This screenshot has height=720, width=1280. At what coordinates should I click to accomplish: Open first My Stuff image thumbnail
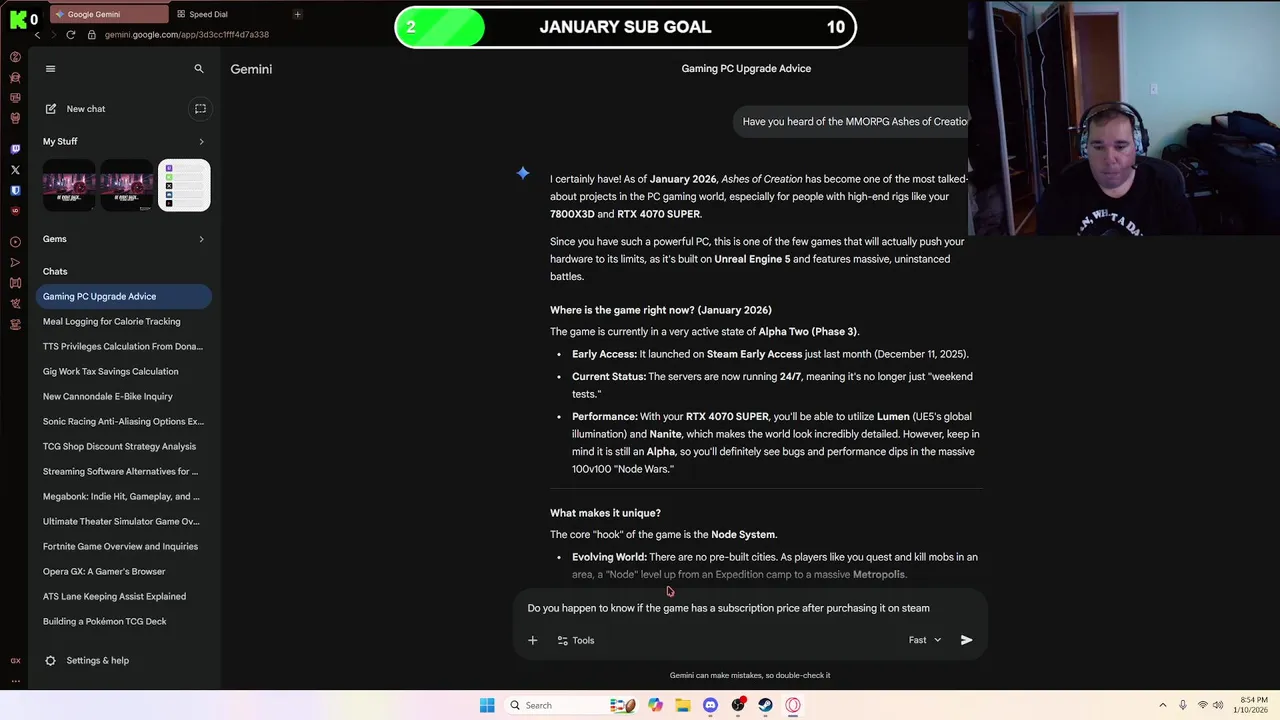(x=69, y=185)
